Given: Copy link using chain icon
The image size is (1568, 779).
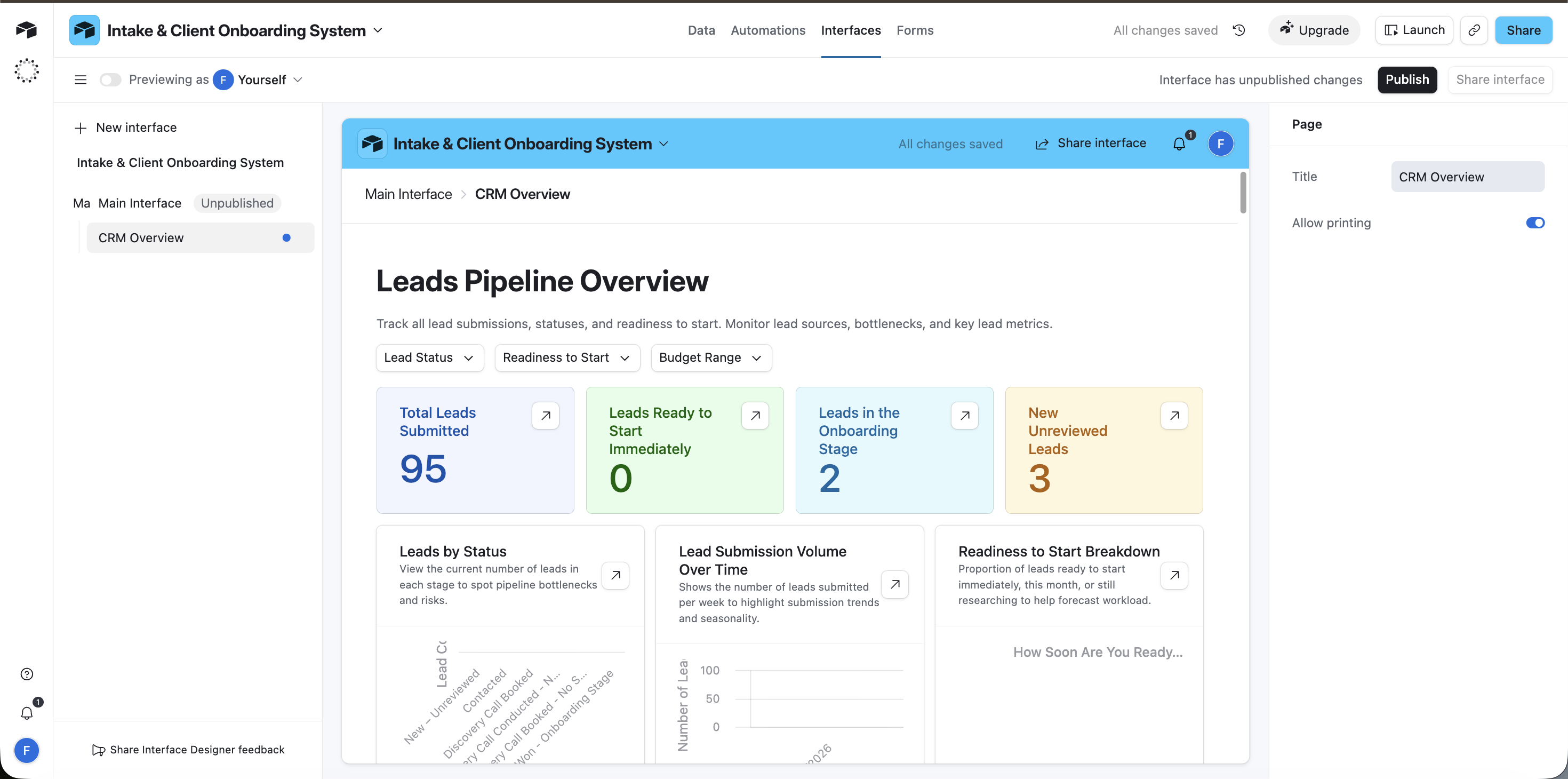Looking at the screenshot, I should tap(1474, 30).
